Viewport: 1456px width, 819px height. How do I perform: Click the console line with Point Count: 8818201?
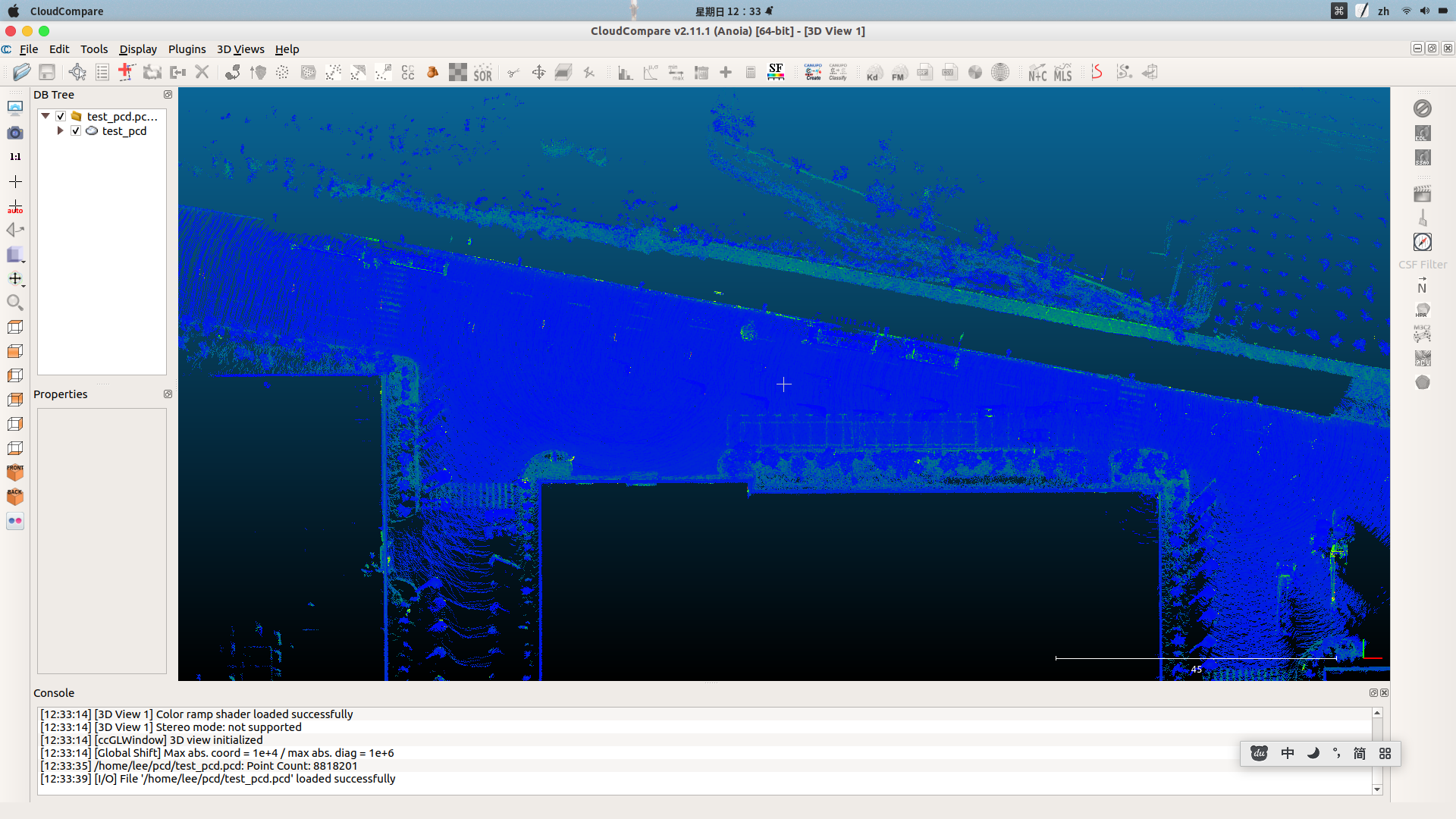pyautogui.click(x=199, y=766)
